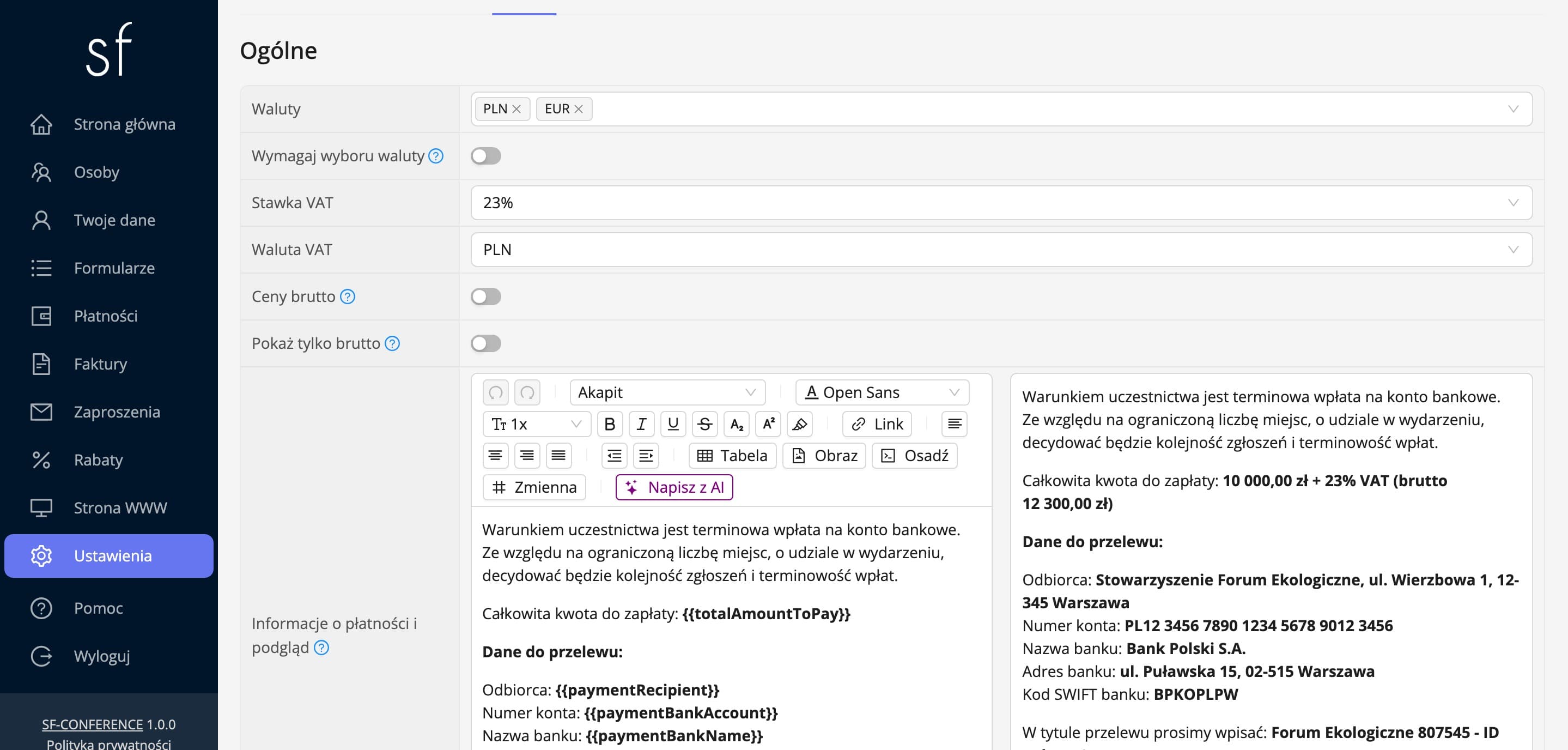Click Wyloguj to log out

109,656
